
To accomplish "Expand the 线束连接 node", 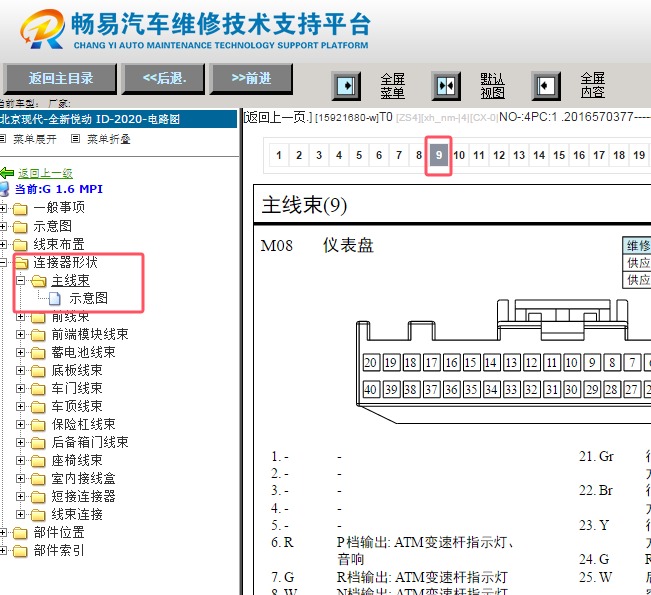I will coord(20,514).
